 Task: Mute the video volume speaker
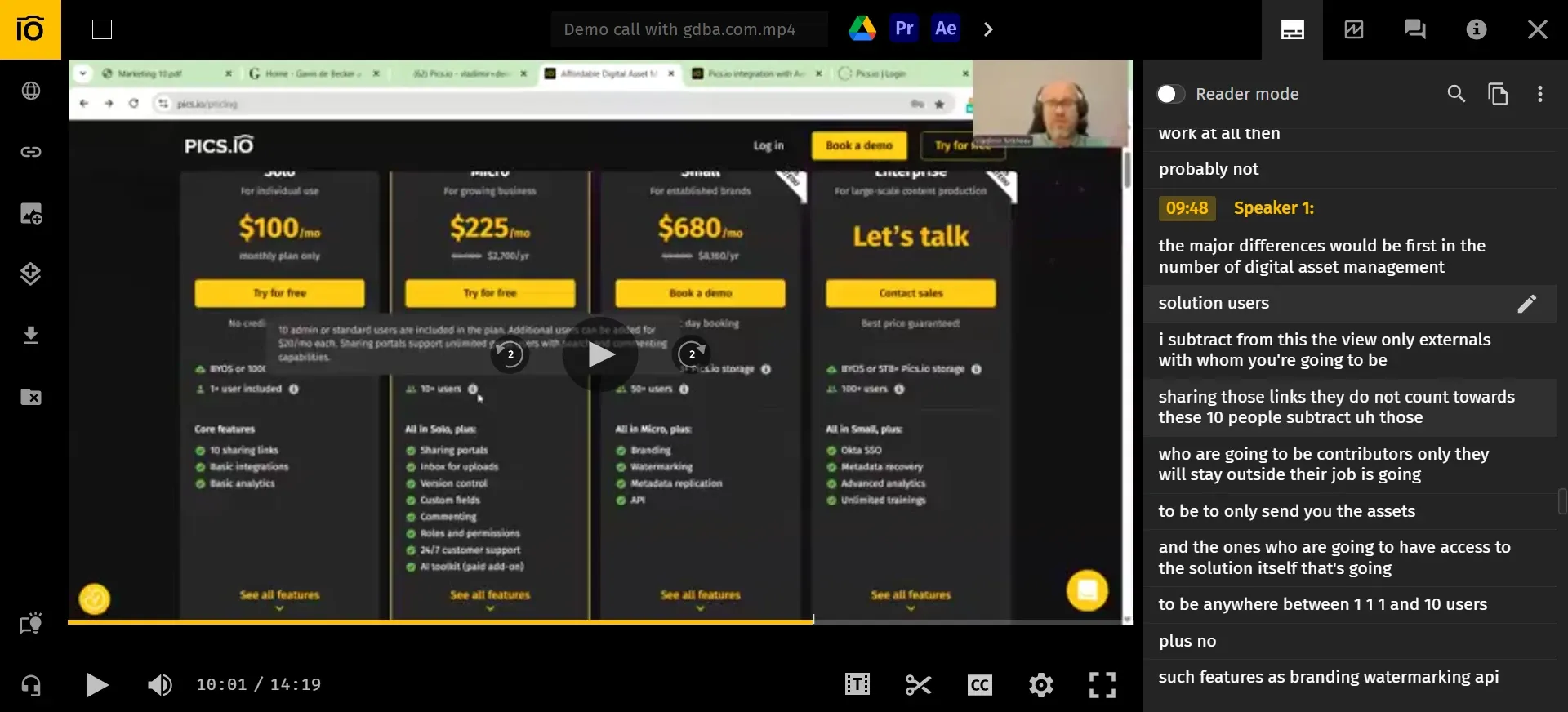159,685
